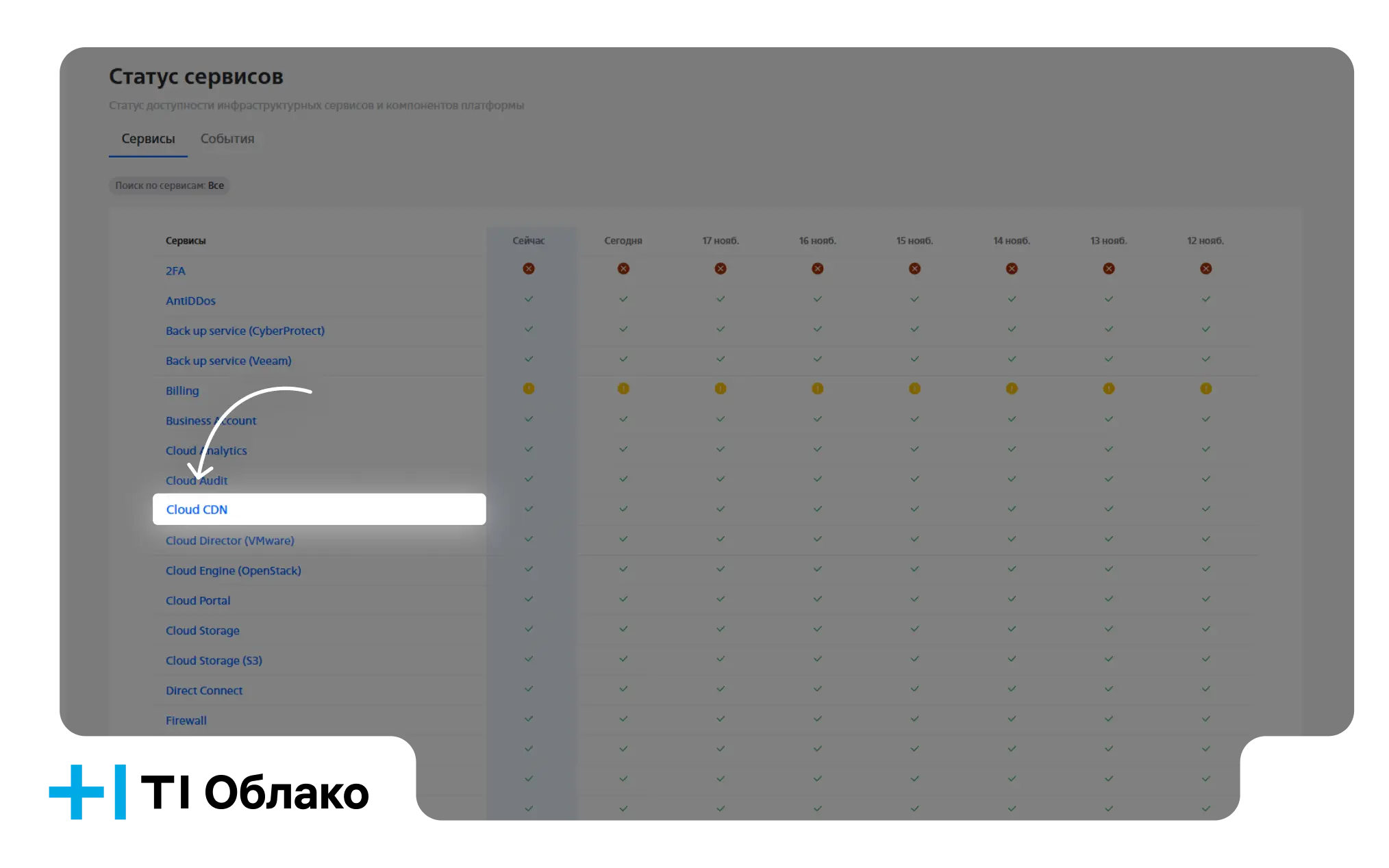
Task: Click the '12 нояб.' column header
Action: (1206, 241)
